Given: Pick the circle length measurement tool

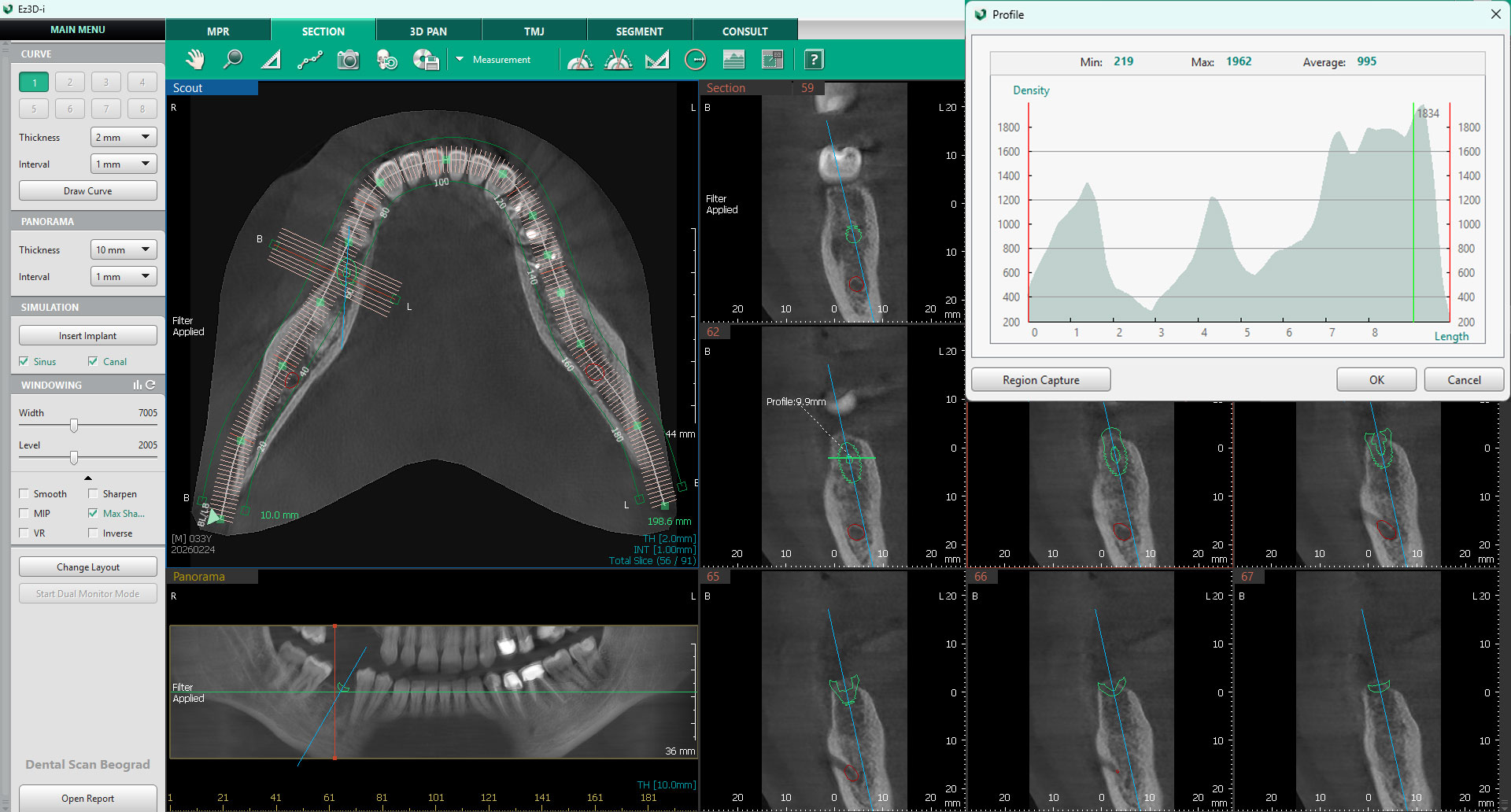Looking at the screenshot, I should coord(696,60).
